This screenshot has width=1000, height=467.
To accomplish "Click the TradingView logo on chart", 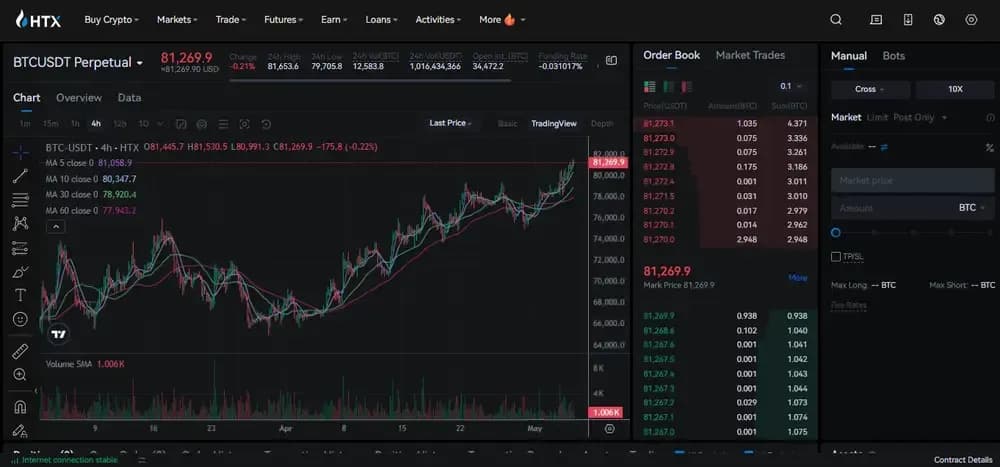I will pos(59,334).
